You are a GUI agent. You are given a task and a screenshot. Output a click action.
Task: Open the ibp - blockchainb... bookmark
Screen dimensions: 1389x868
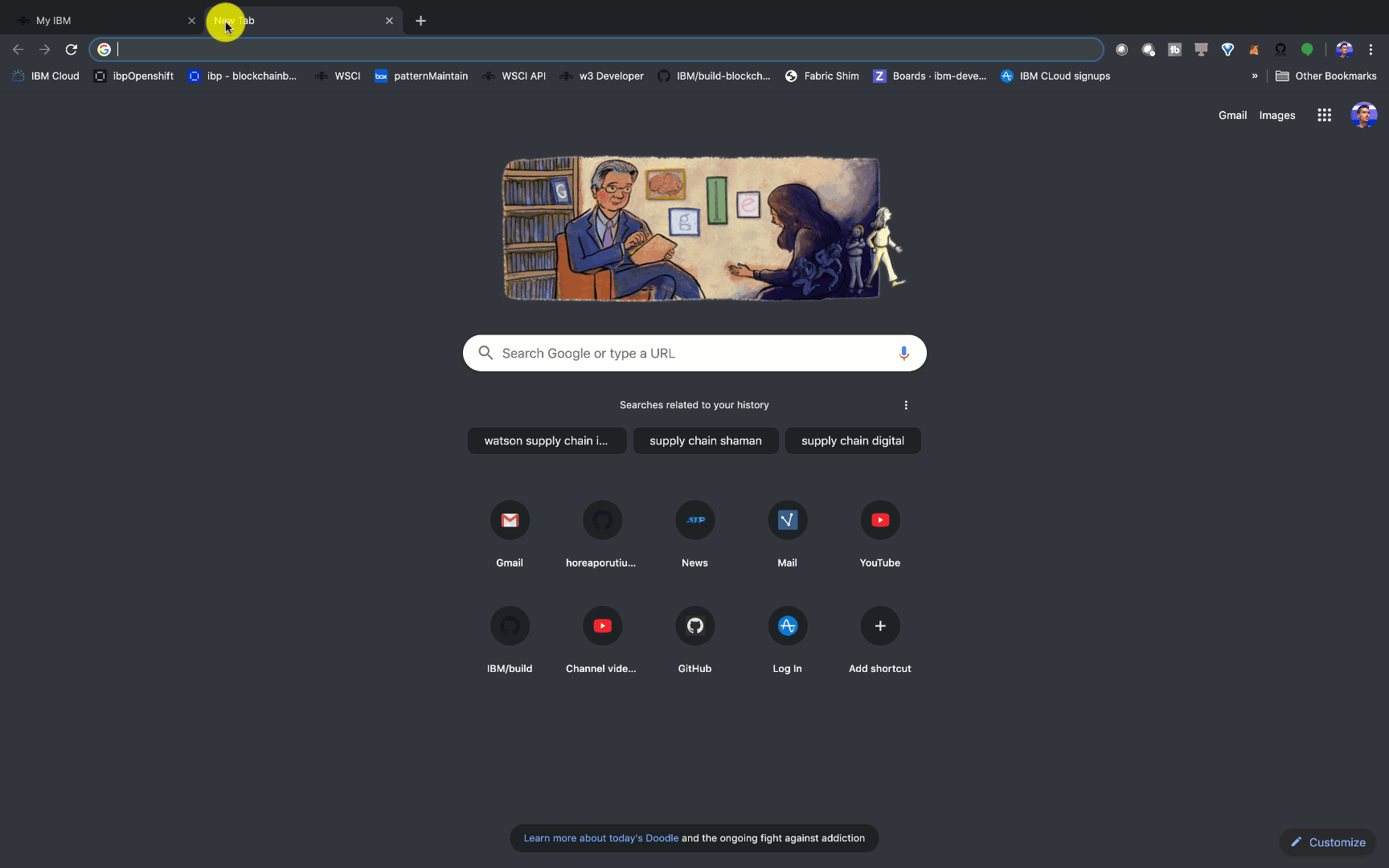pyautogui.click(x=242, y=76)
